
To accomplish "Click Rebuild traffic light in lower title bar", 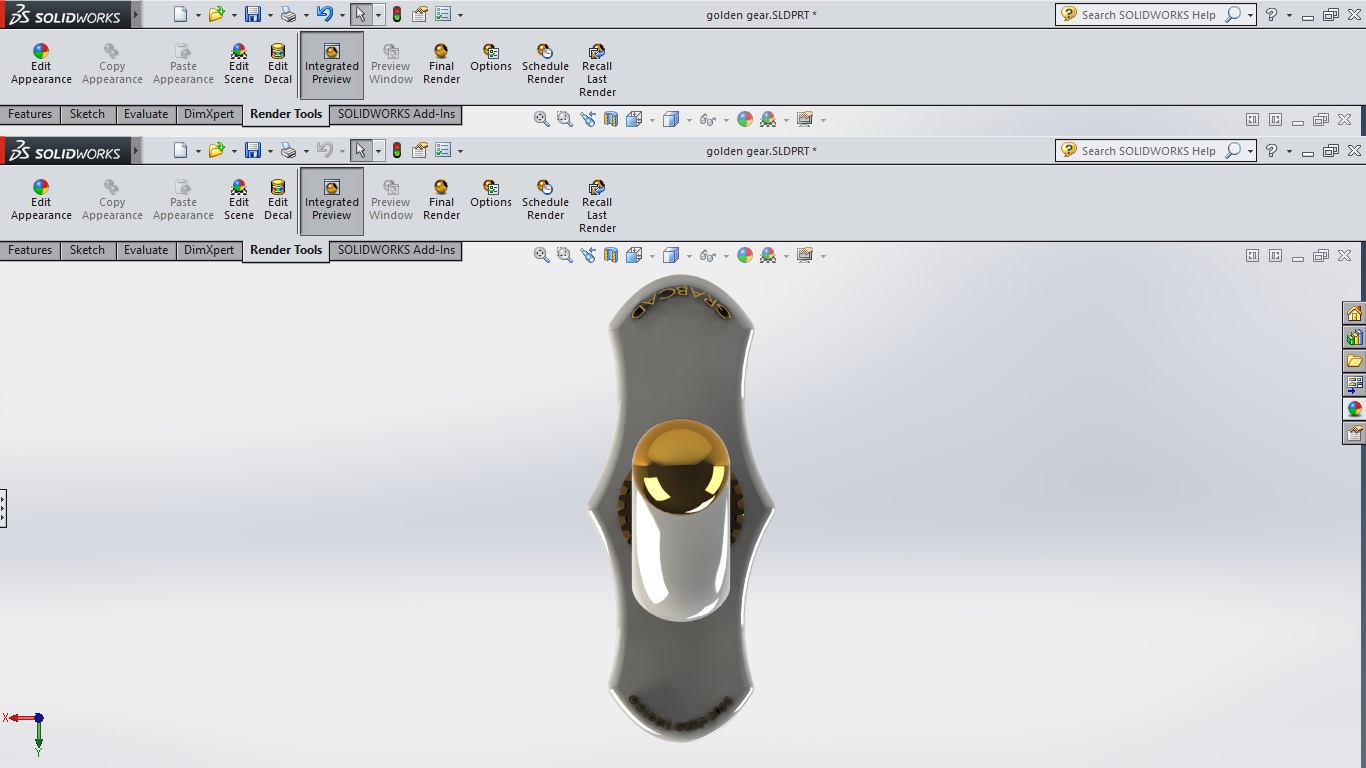I will pos(397,150).
